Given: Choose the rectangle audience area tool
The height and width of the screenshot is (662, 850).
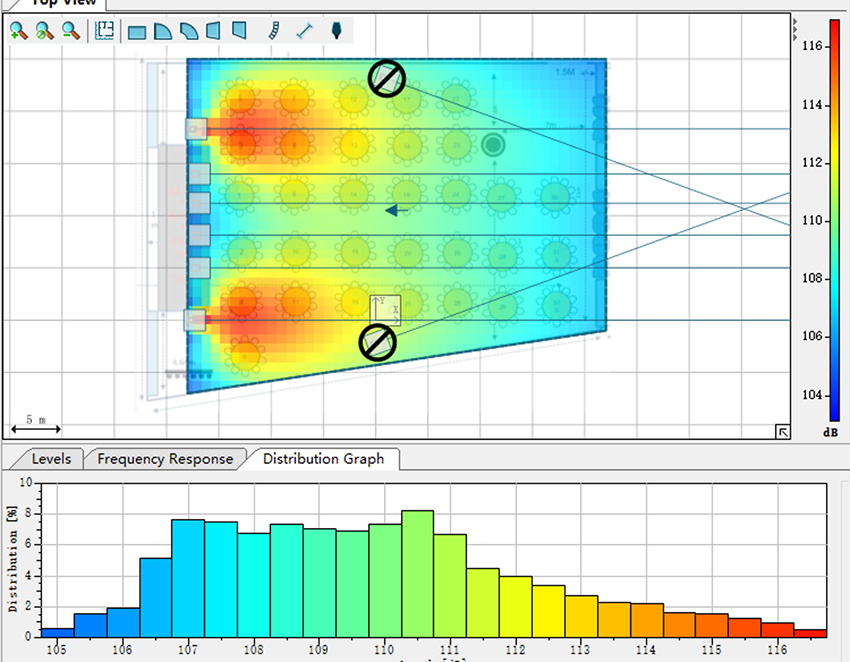Looking at the screenshot, I should pyautogui.click(x=137, y=32).
